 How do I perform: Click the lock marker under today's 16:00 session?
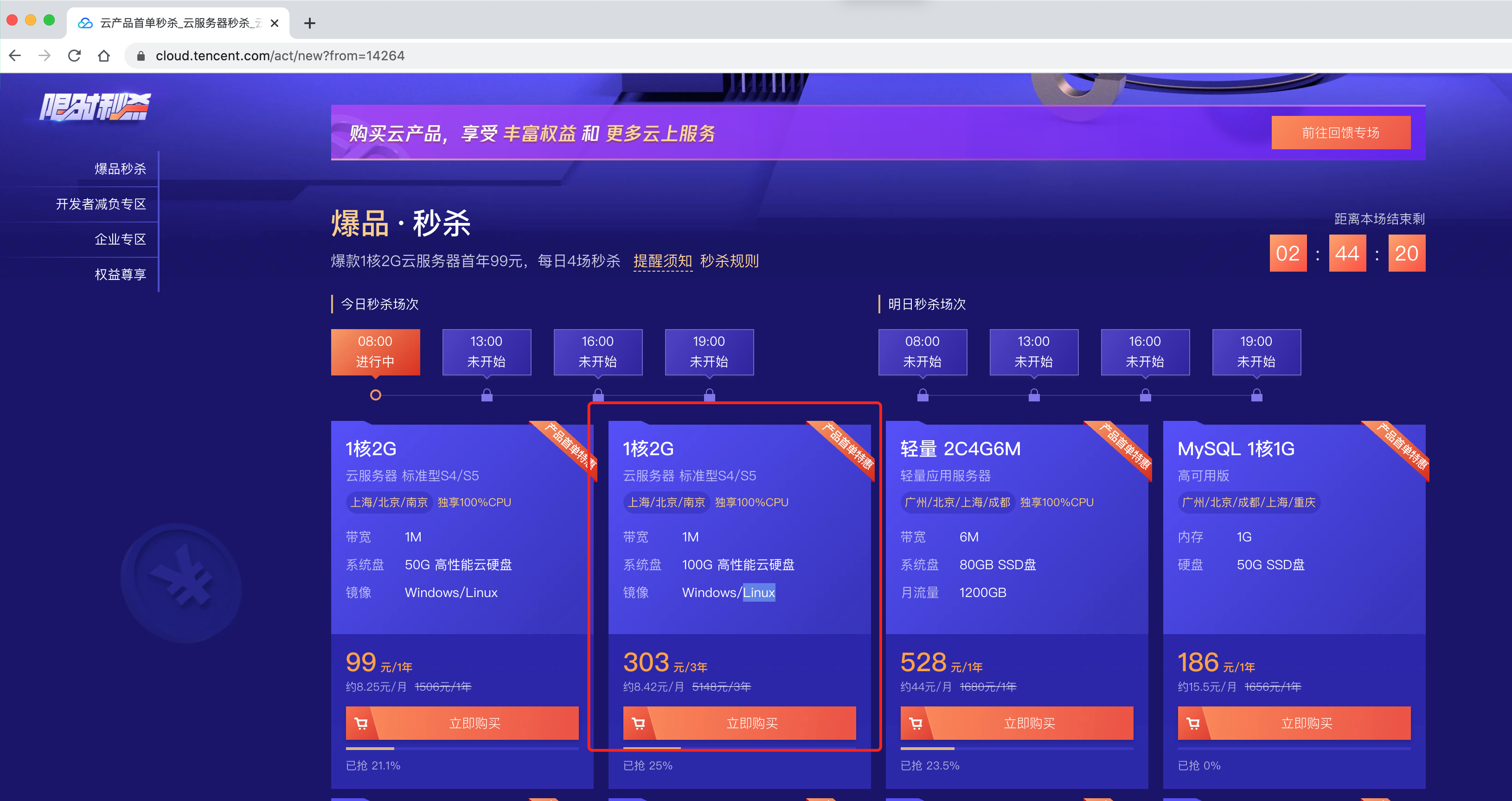pos(598,394)
